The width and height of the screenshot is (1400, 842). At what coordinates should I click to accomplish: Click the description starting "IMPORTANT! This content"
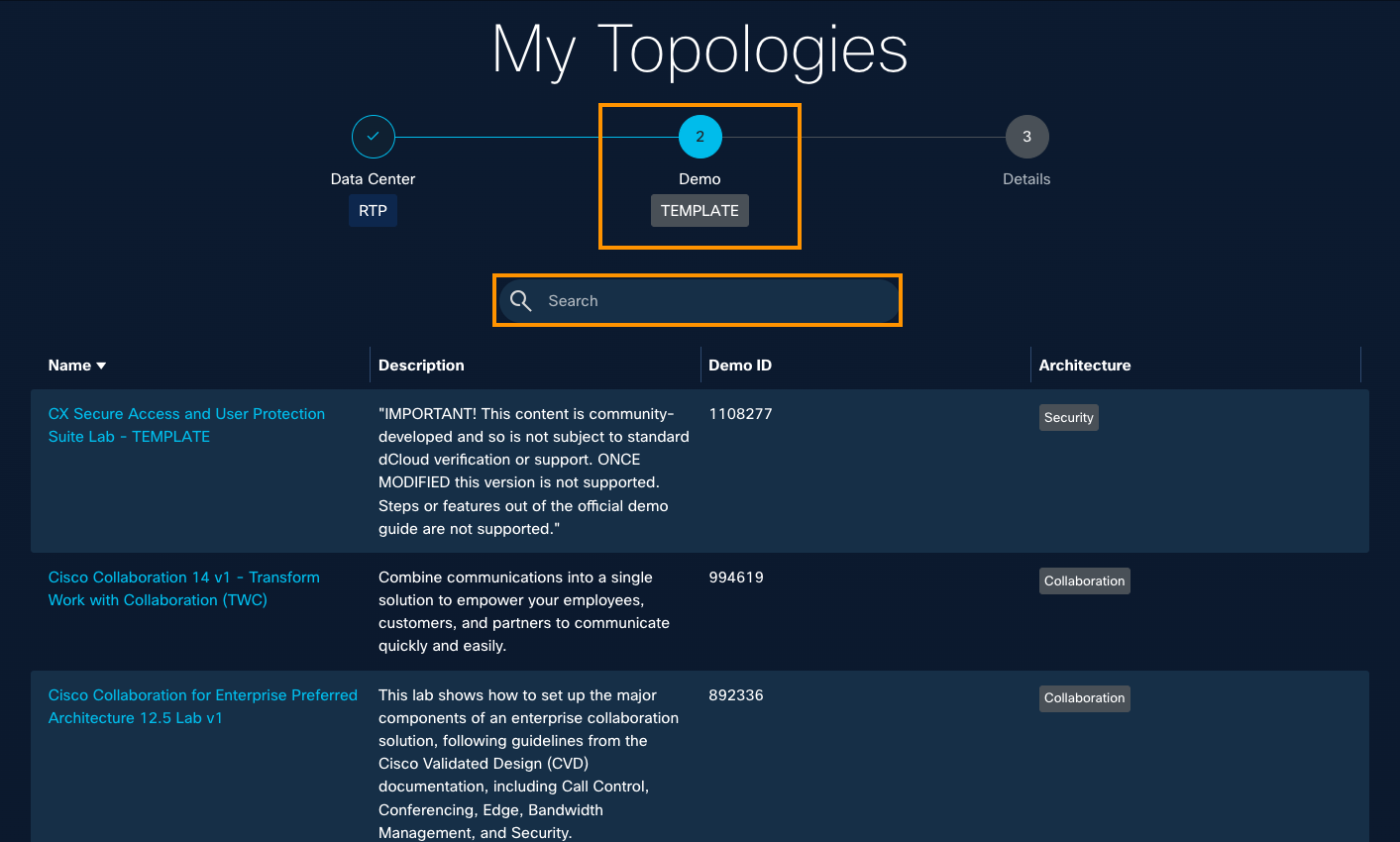tap(534, 472)
